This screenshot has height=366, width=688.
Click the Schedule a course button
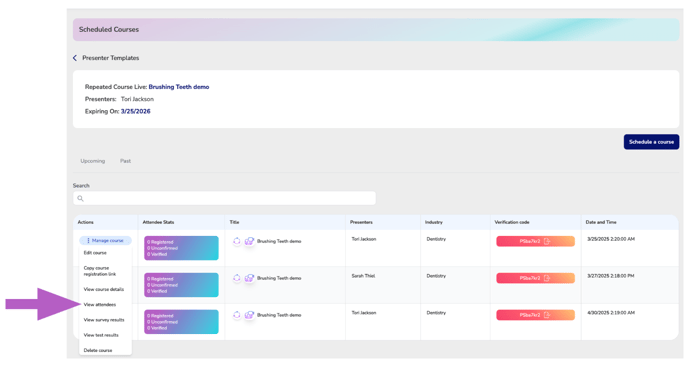pos(651,142)
